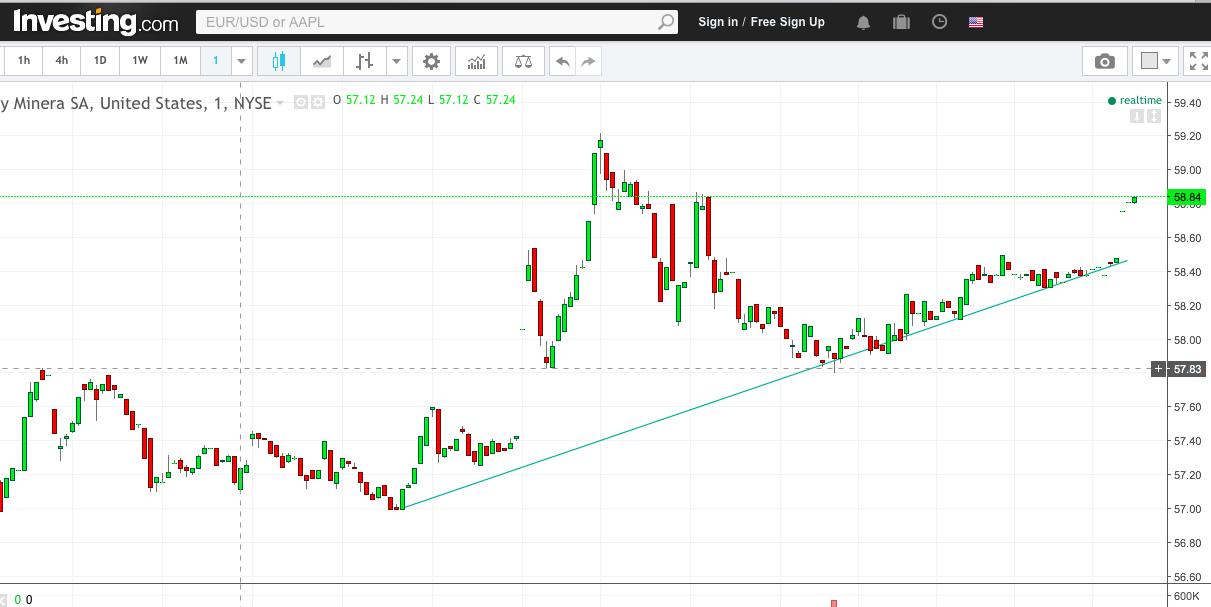
Task: Click the 600K volume scale label
Action: [x=1187, y=596]
